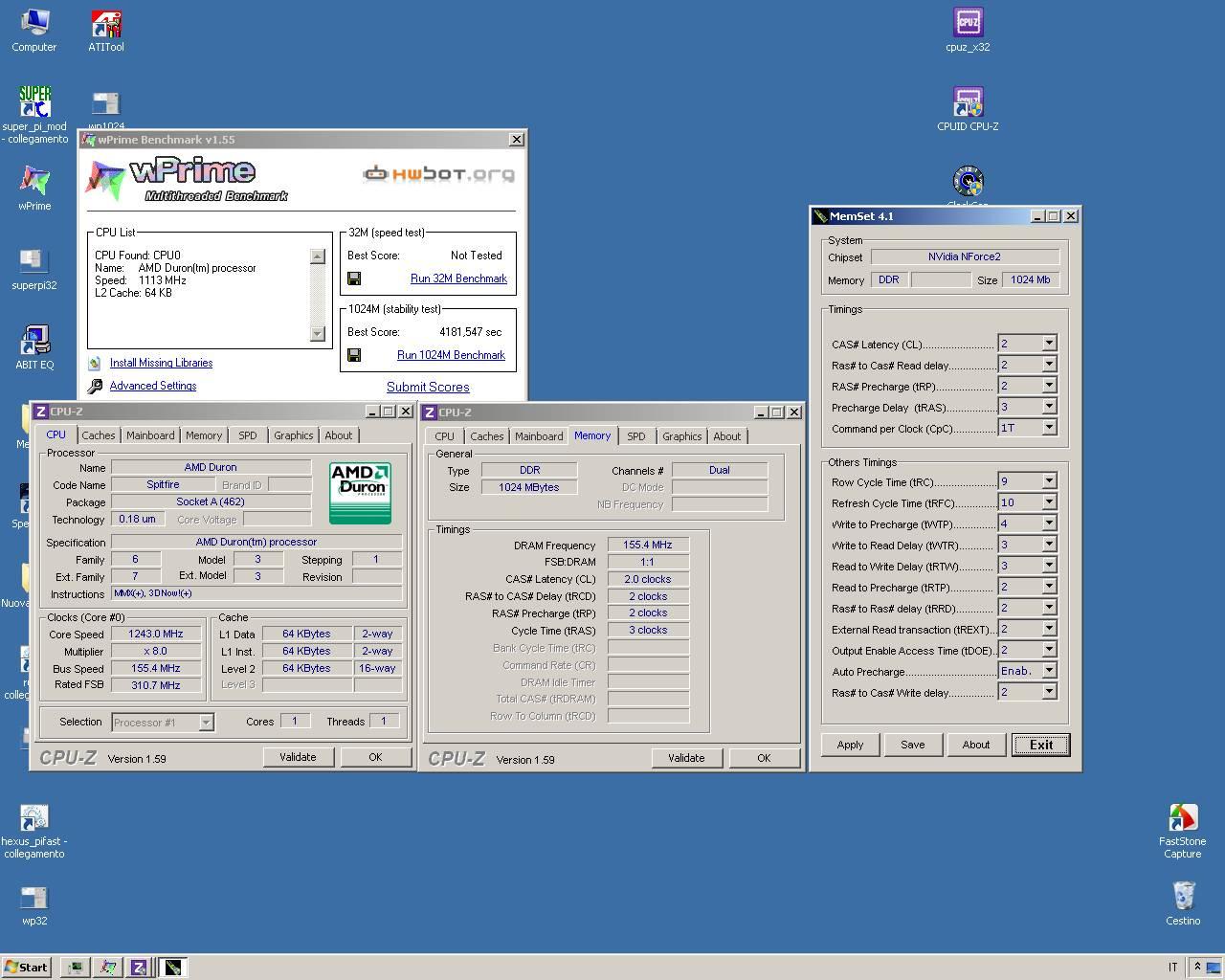This screenshot has width=1225, height=980.
Task: Click Apply in MemSet
Action: coord(850,745)
